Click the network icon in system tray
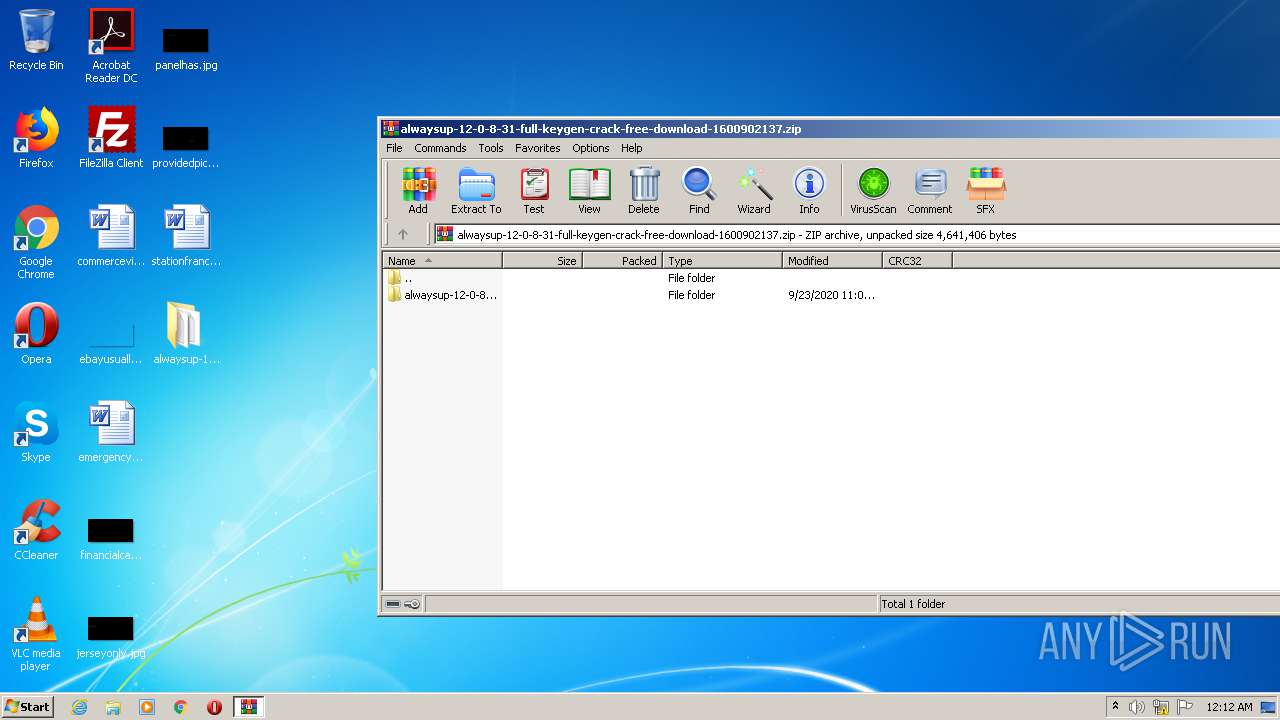1280x720 pixels. click(1161, 707)
